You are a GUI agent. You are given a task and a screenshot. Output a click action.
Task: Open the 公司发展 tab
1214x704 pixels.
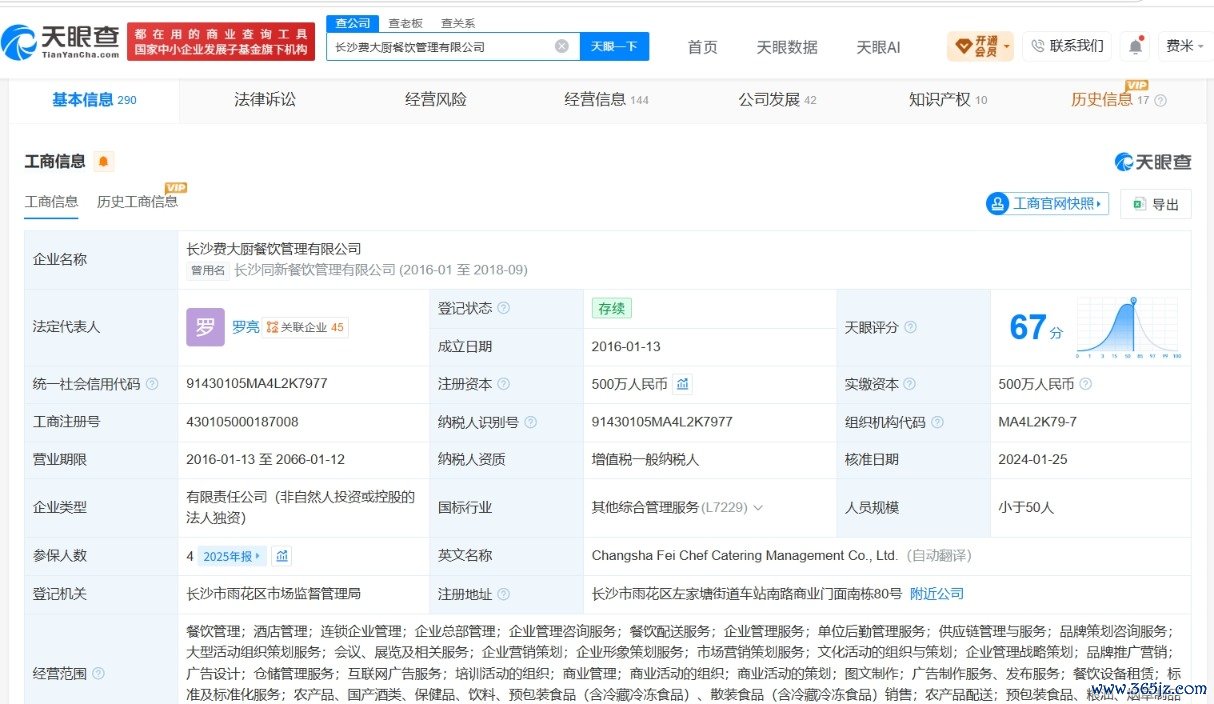(777, 99)
